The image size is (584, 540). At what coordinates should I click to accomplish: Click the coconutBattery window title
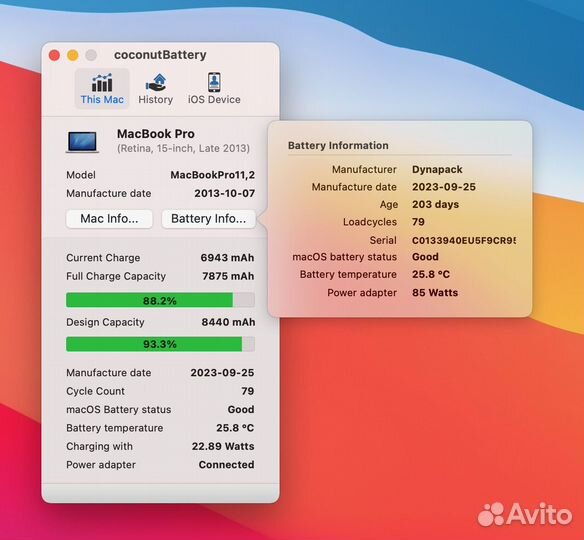tap(160, 55)
